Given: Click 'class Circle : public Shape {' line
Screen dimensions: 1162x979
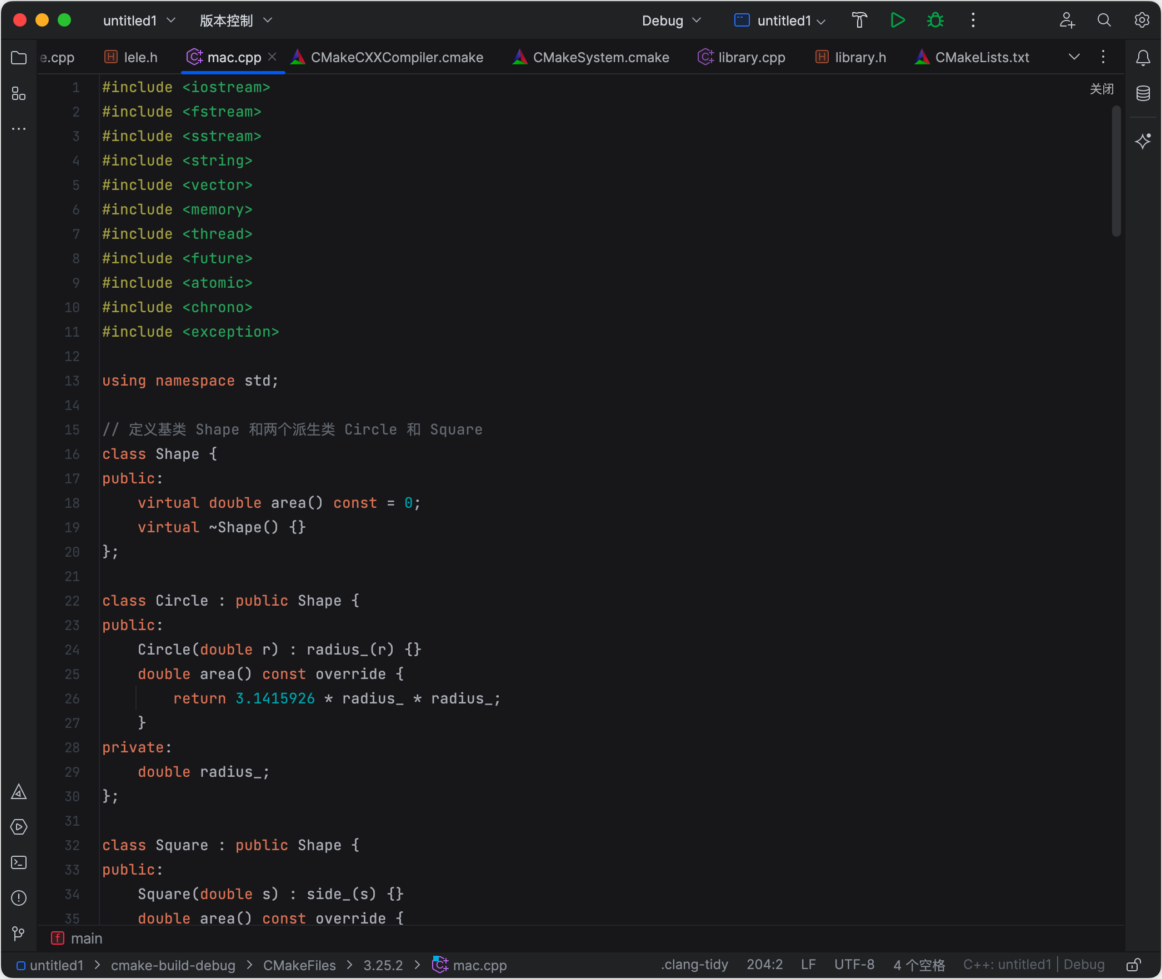Looking at the screenshot, I should tap(230, 600).
